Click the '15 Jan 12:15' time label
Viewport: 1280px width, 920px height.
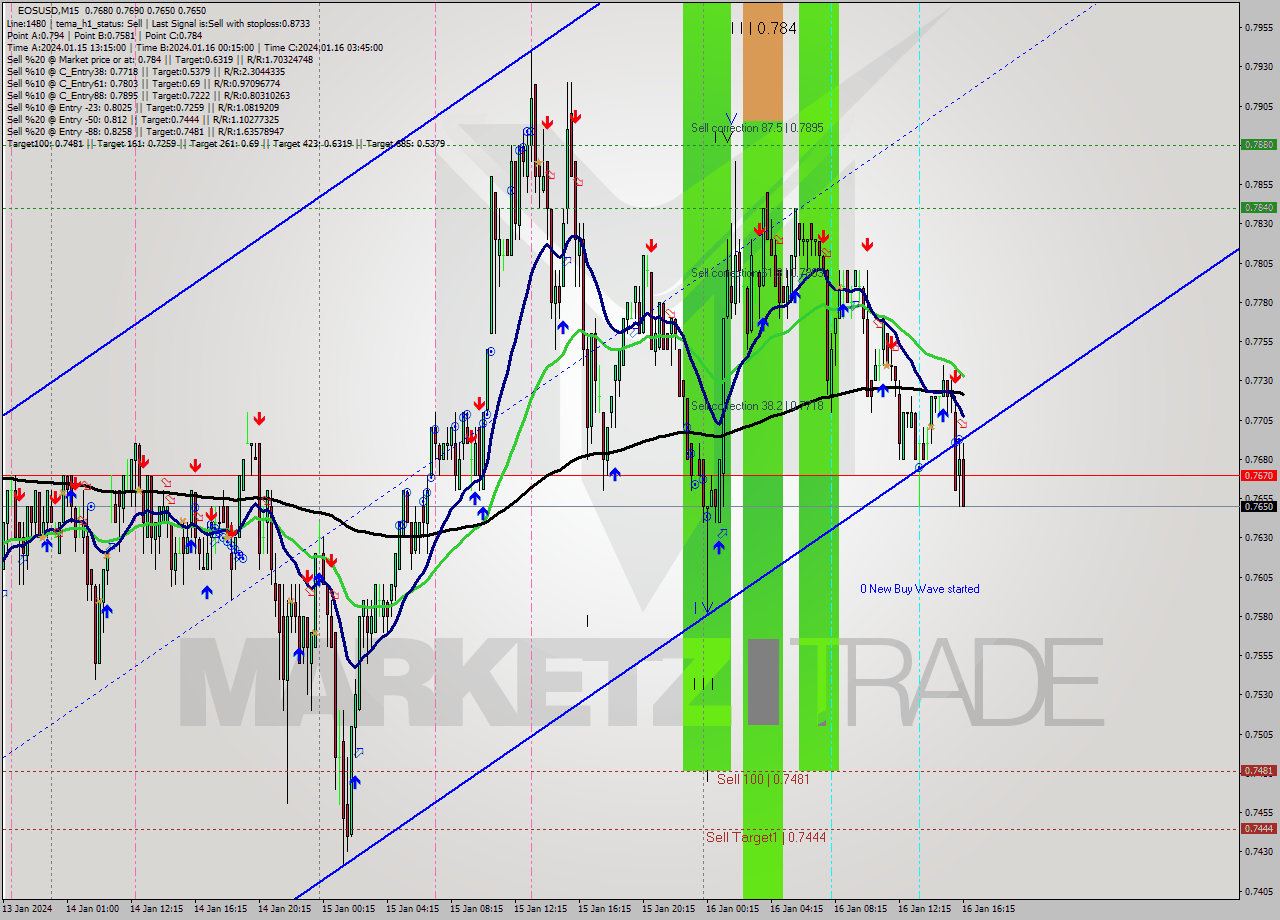point(540,909)
